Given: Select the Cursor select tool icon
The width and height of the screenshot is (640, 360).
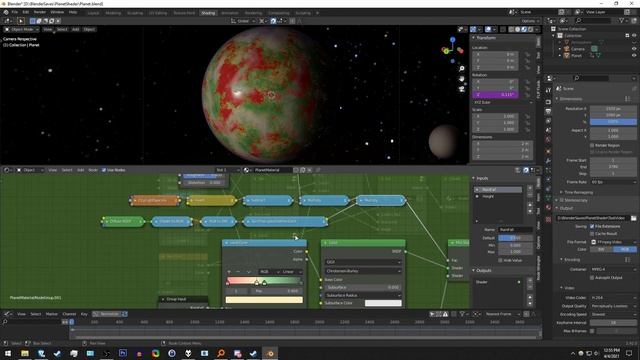Looking at the screenshot, I should coord(21,21).
